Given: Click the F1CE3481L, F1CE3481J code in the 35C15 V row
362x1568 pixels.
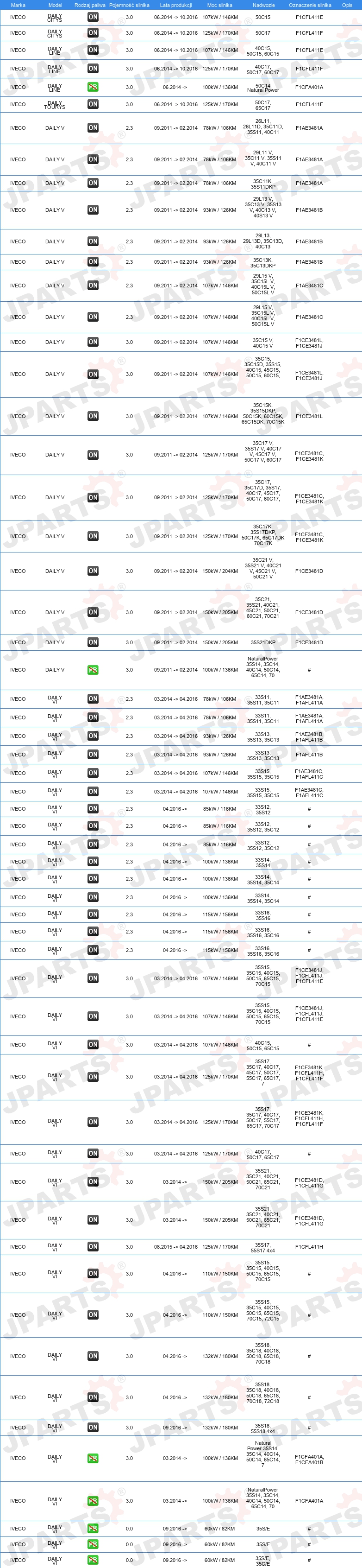Looking at the screenshot, I should 309,343.
